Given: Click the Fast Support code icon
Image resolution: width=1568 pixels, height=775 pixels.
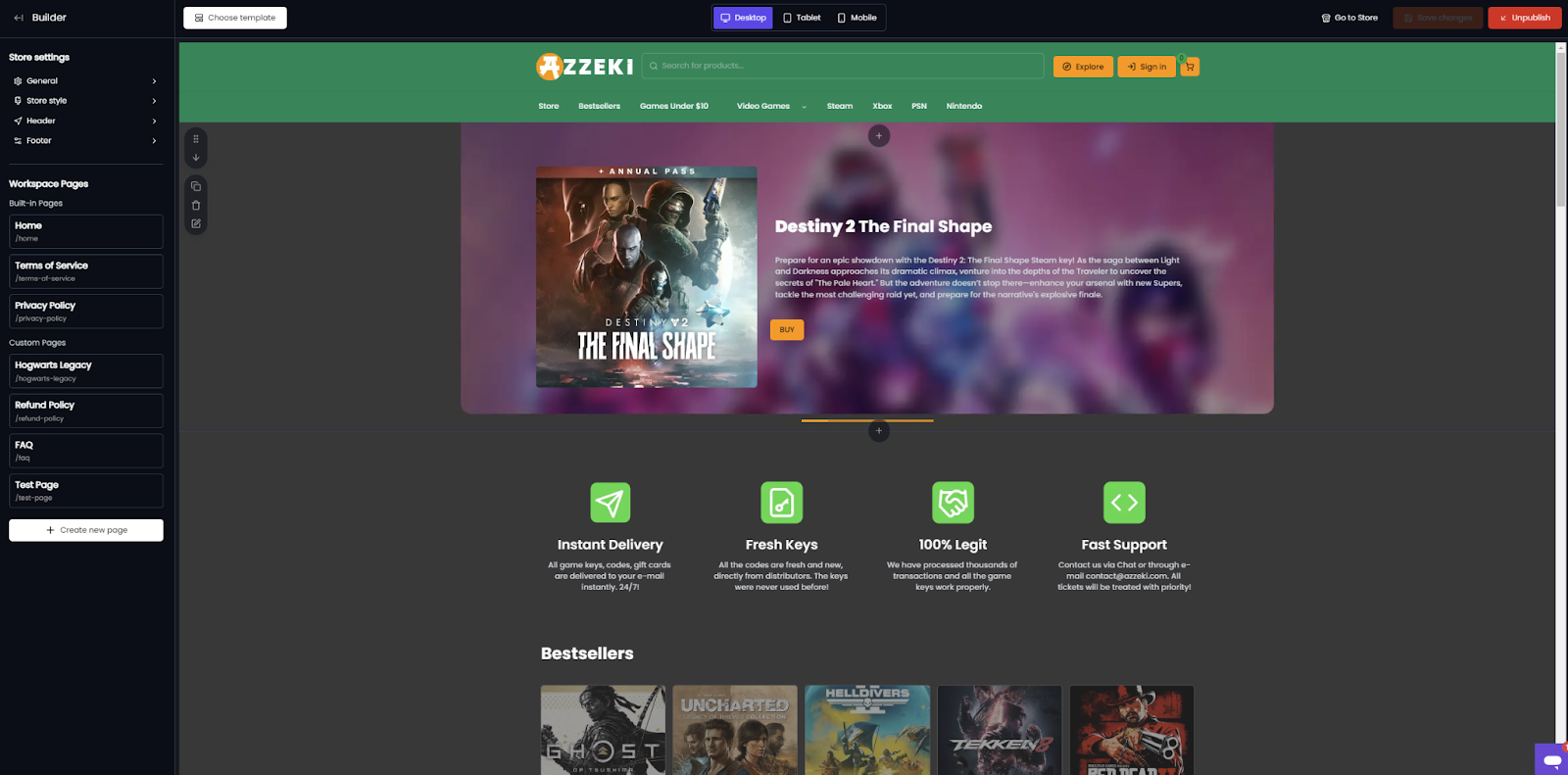Looking at the screenshot, I should click(x=1124, y=503).
